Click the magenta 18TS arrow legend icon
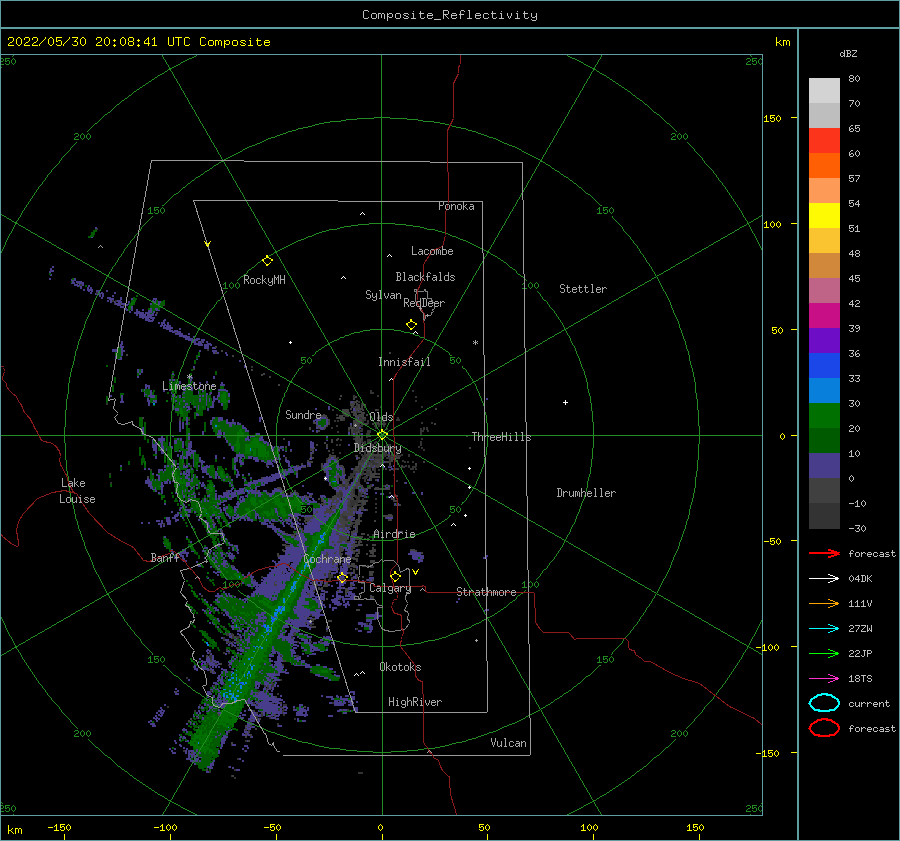The width and height of the screenshot is (900, 841). (824, 679)
